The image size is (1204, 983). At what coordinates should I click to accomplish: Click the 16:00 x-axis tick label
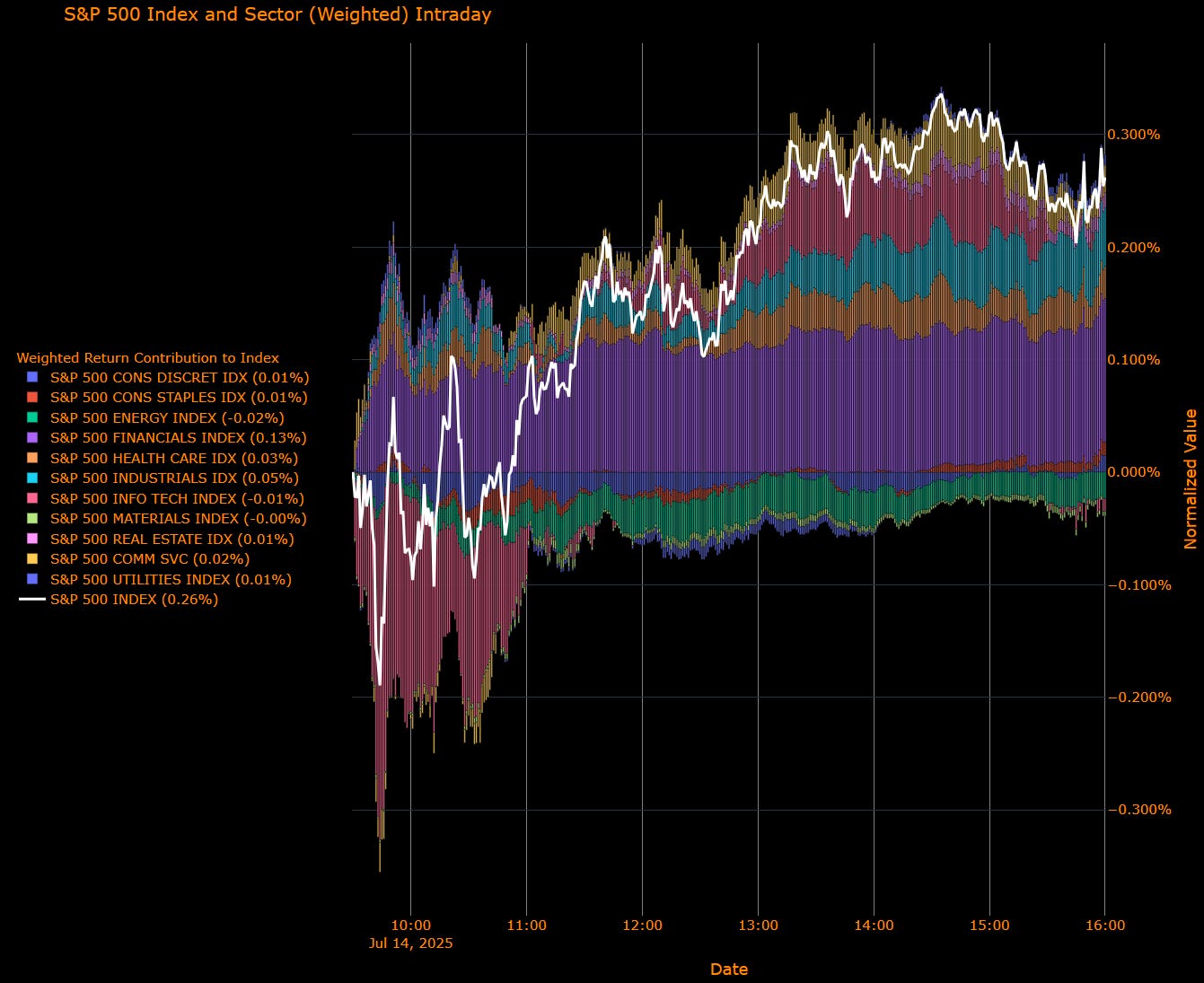[x=1105, y=926]
